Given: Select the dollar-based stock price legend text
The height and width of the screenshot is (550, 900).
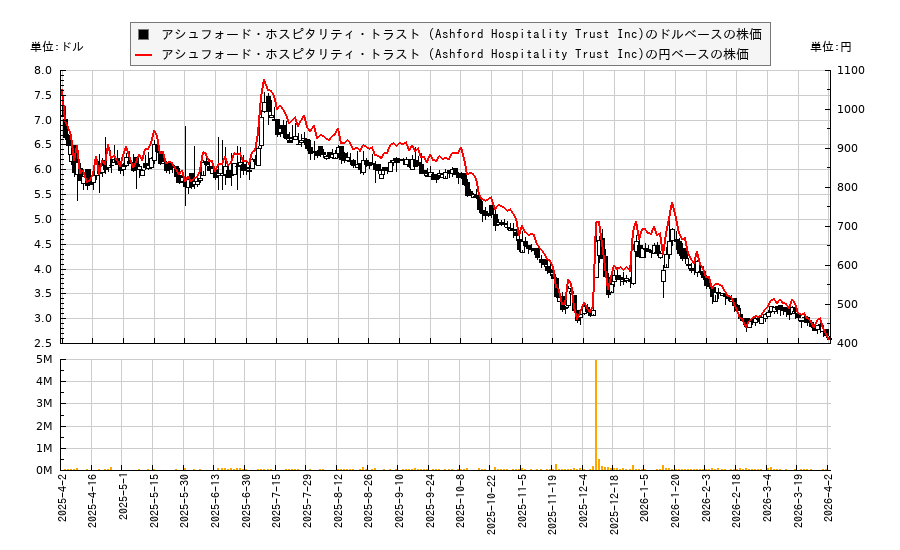Looking at the screenshot, I should 461,34.
